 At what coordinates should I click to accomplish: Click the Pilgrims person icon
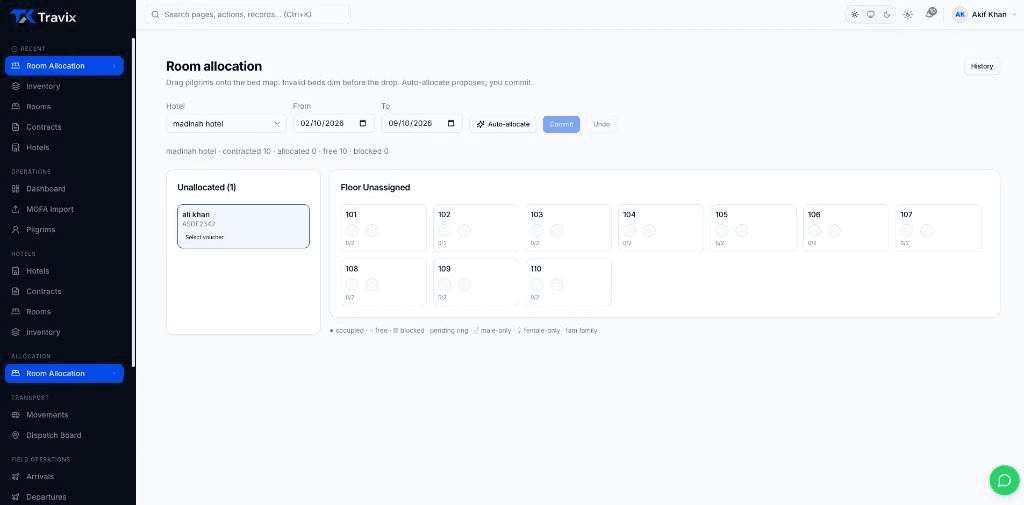(16, 230)
